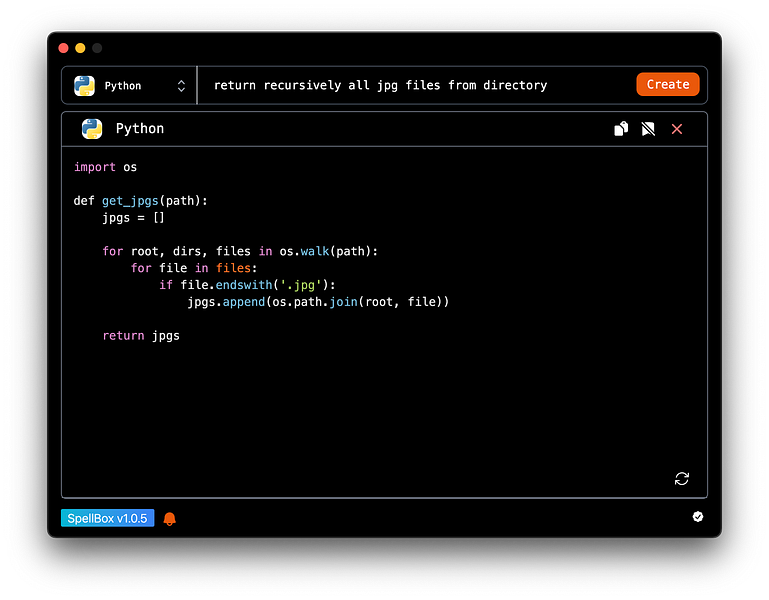
Task: Click the Python logo in result header
Action: 92,129
